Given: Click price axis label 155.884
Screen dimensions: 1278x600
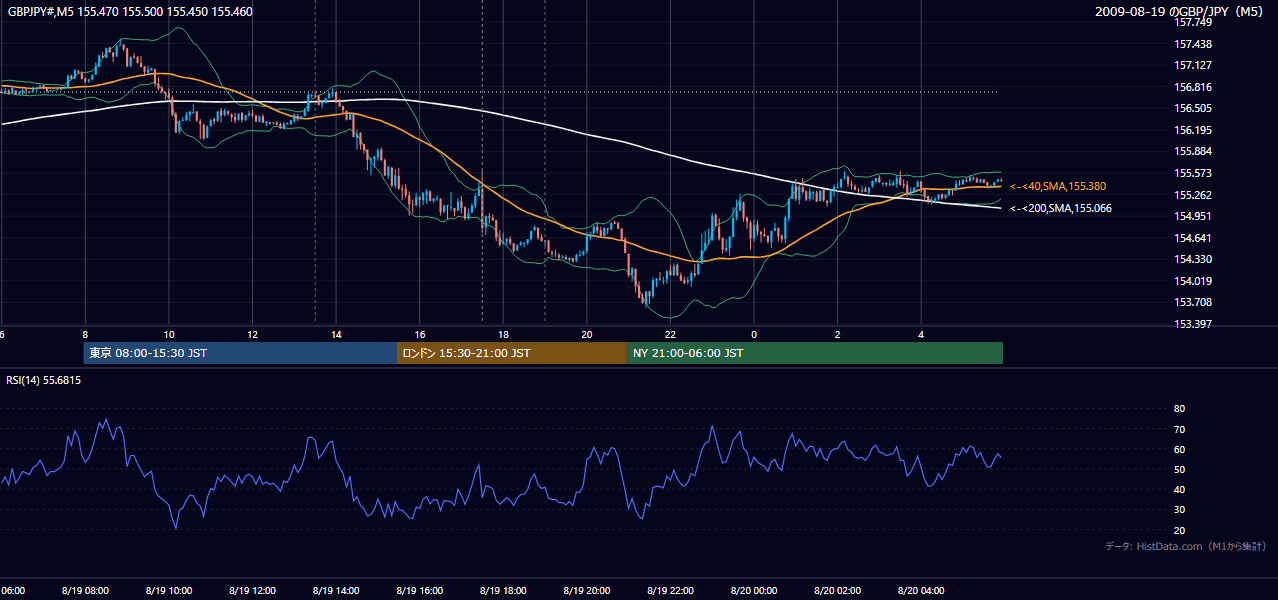Looking at the screenshot, I should (x=1194, y=151).
